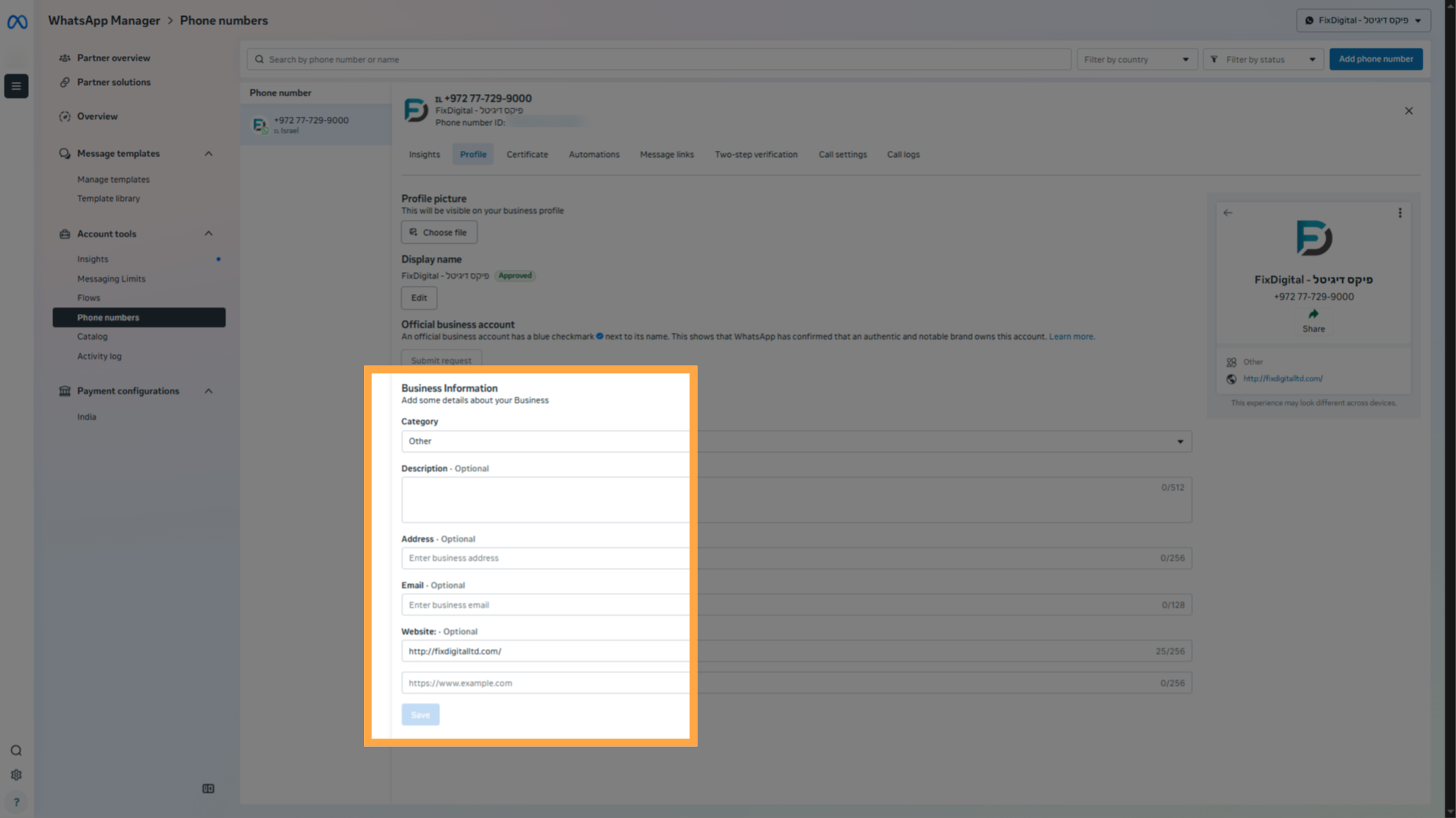
Task: Open the Filter by country dropdown
Action: click(1137, 59)
